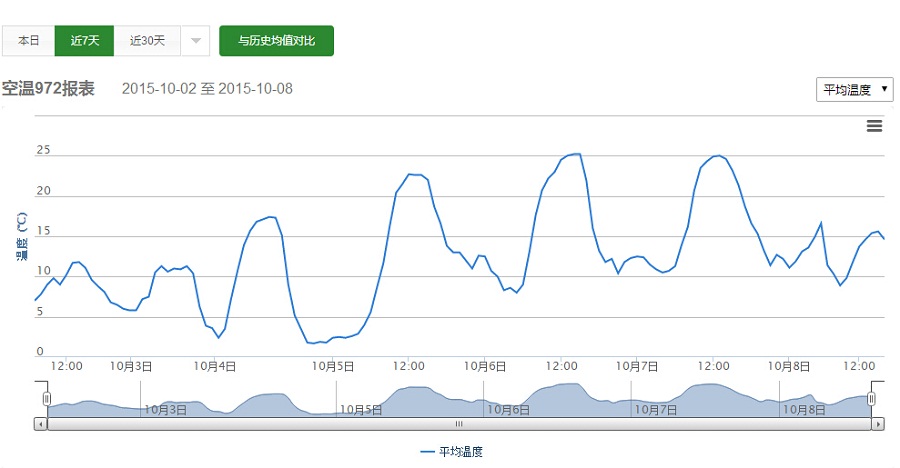Click the date range 2015-10-02 至 2015-10-08

pyautogui.click(x=207, y=89)
